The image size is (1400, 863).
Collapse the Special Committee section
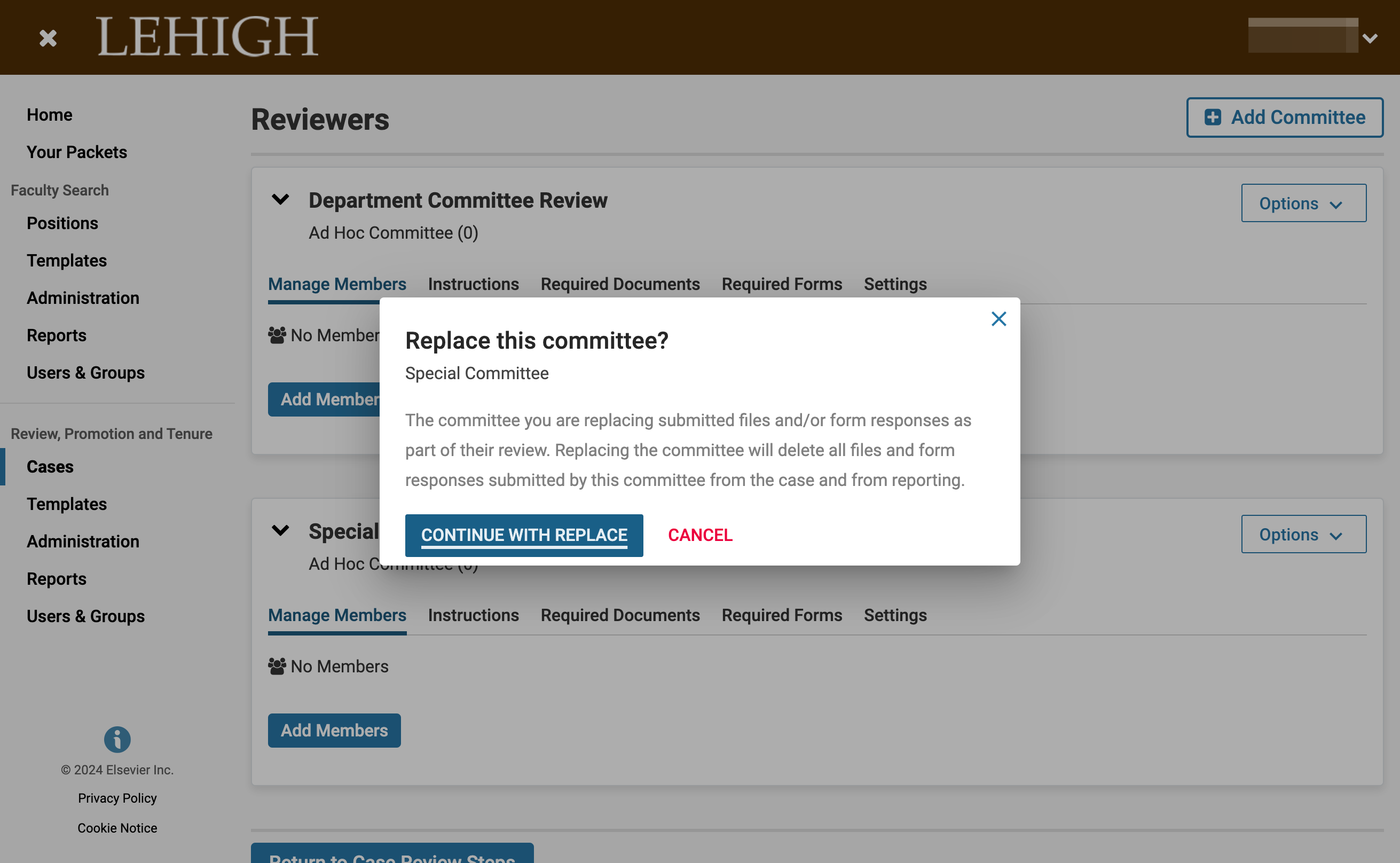tap(280, 531)
